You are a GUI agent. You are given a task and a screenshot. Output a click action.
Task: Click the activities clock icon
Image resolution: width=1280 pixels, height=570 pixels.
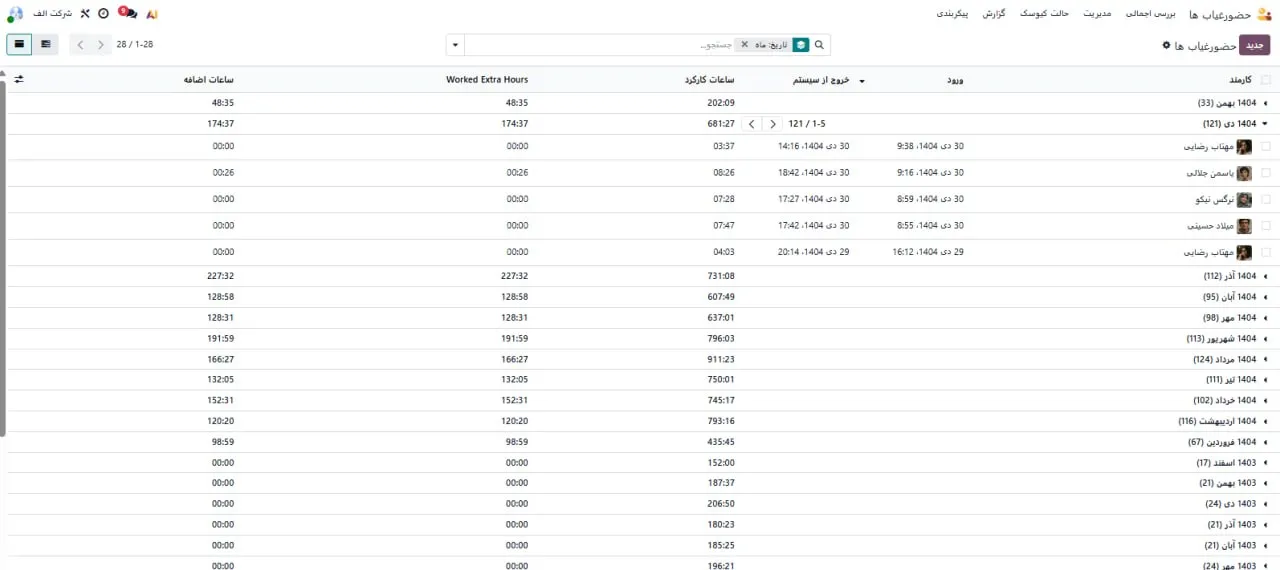click(103, 14)
